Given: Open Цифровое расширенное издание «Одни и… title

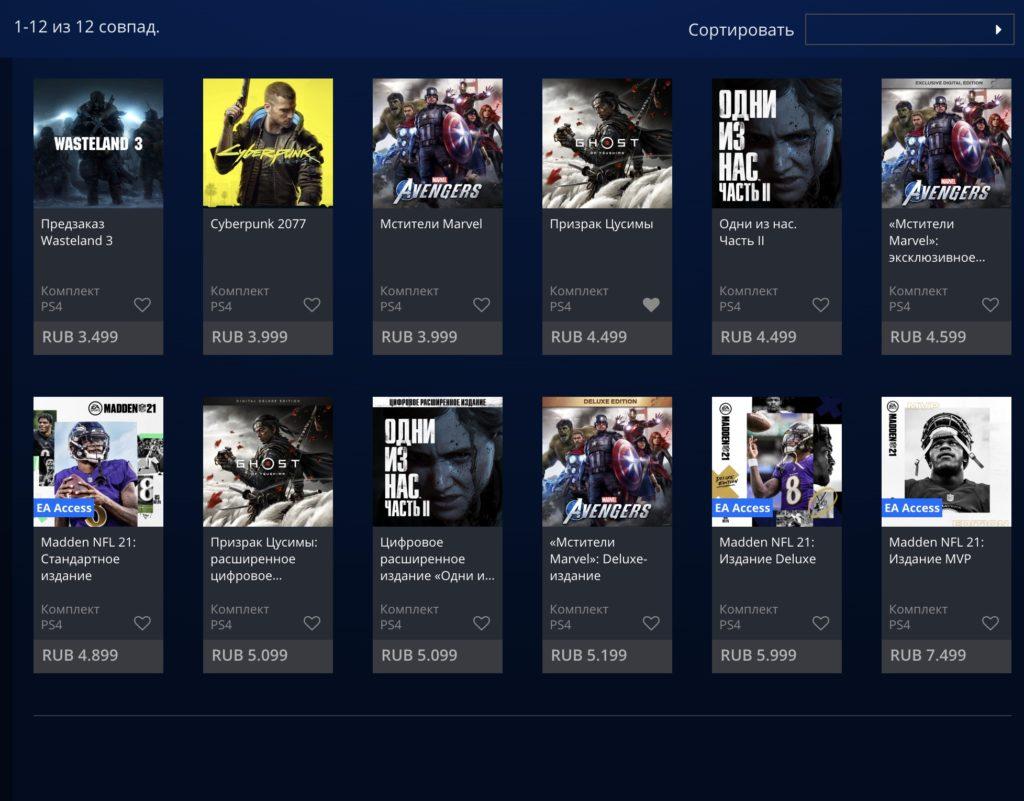Looking at the screenshot, I should click(x=438, y=559).
